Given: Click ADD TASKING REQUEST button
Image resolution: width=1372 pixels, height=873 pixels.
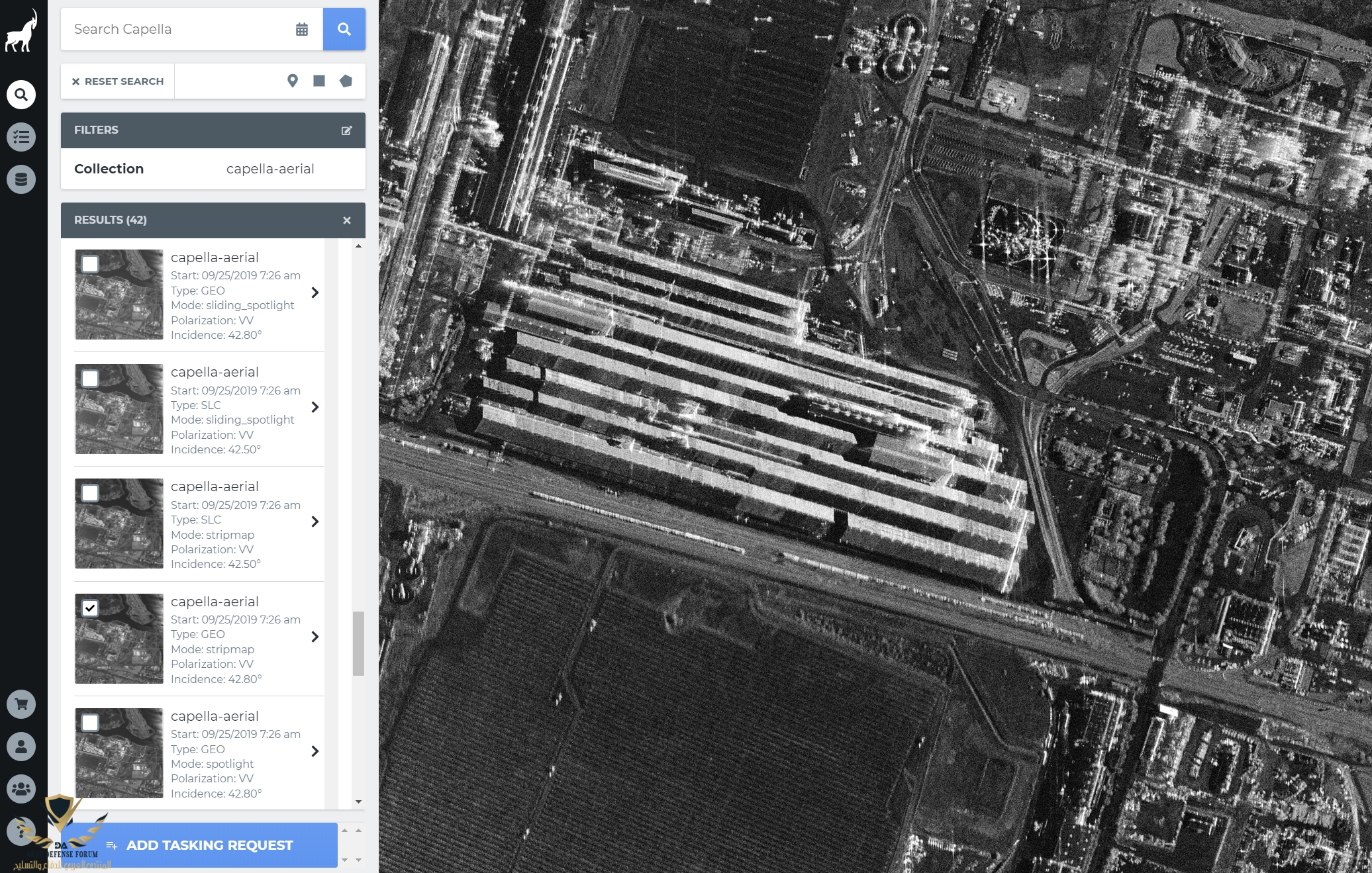Looking at the screenshot, I should (x=209, y=845).
